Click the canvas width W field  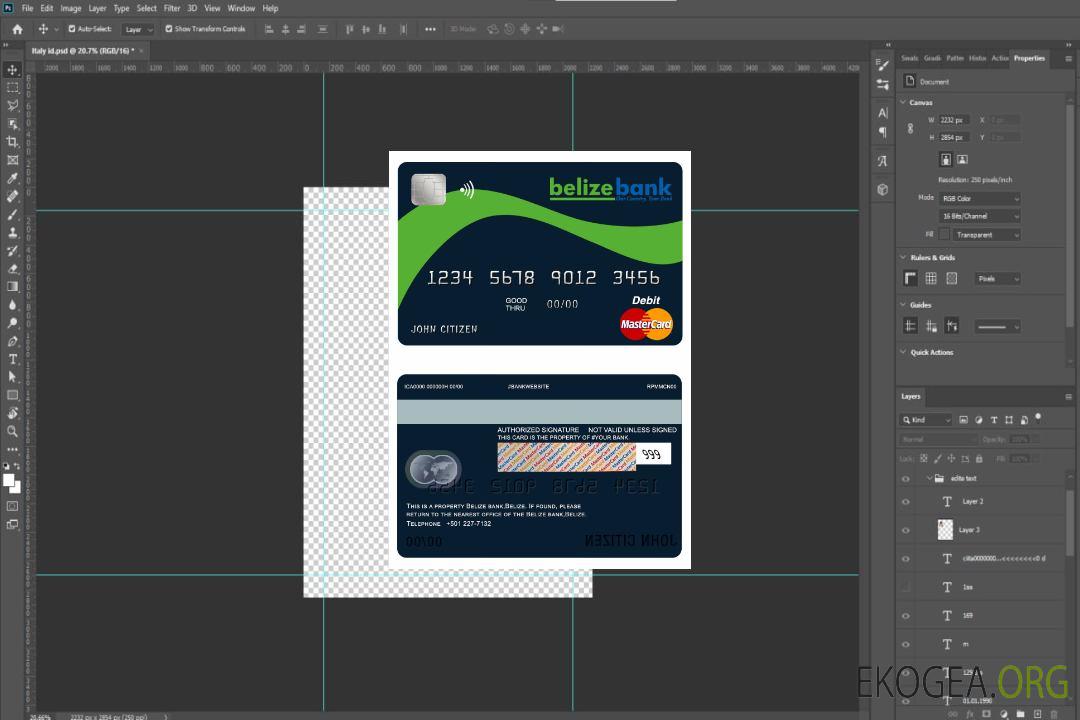pos(955,120)
